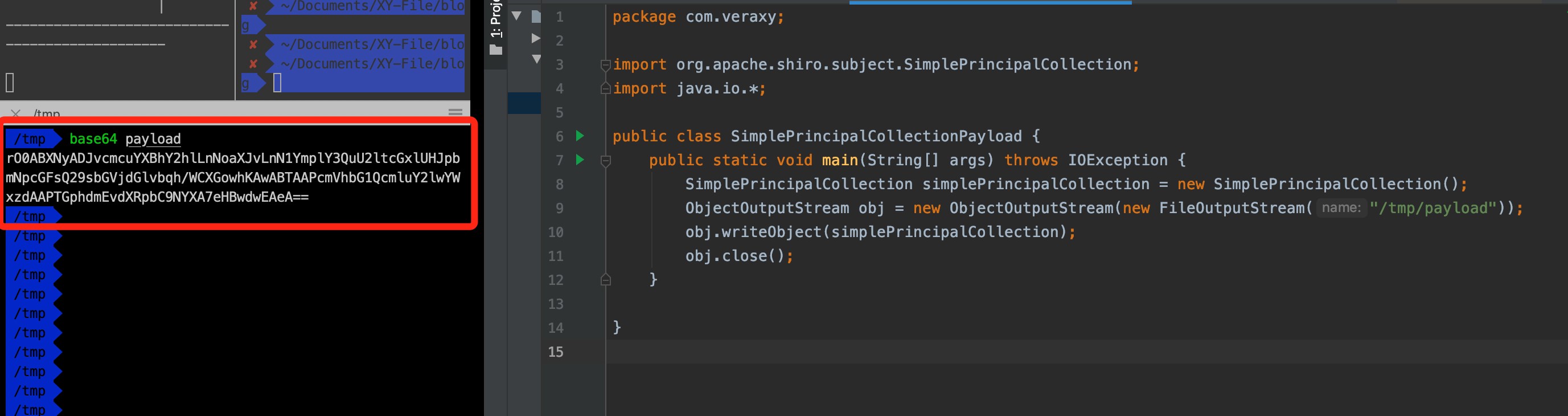This screenshot has width=1568, height=416.
Task: Click line number 15 in the gutter
Action: [555, 352]
